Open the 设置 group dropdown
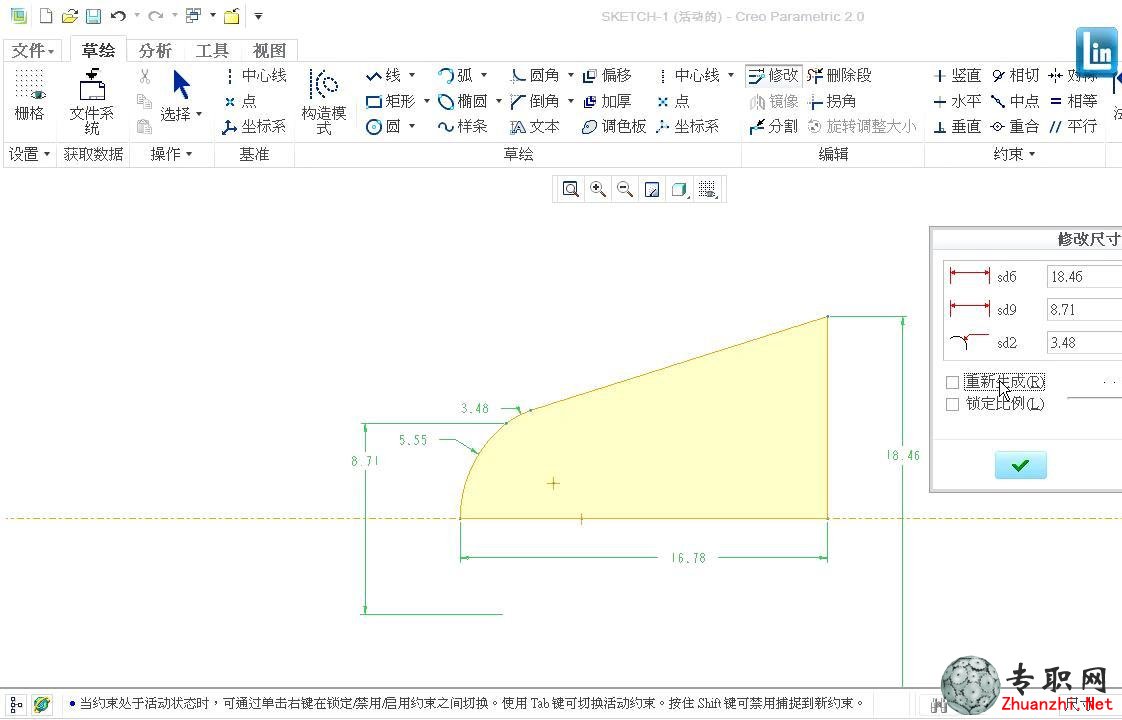The height and width of the screenshot is (720, 1122). [29, 154]
